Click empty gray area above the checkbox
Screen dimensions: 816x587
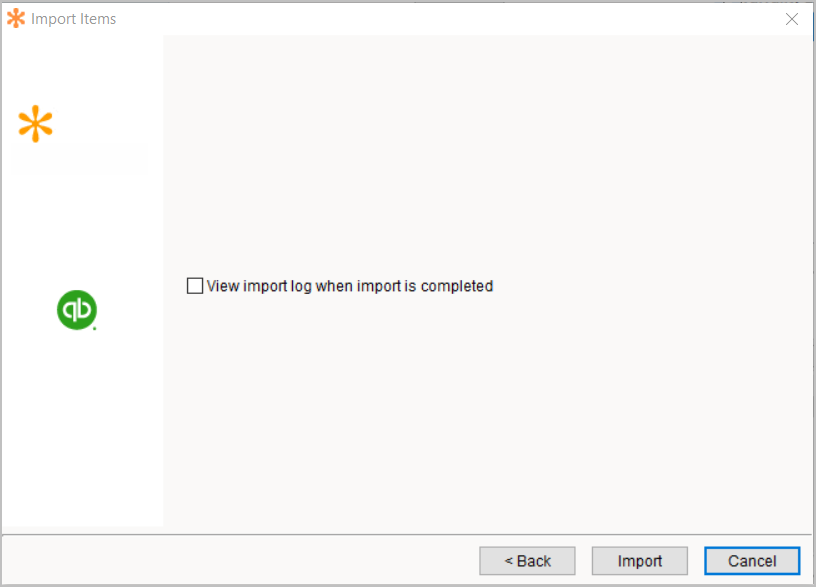tap(488, 156)
